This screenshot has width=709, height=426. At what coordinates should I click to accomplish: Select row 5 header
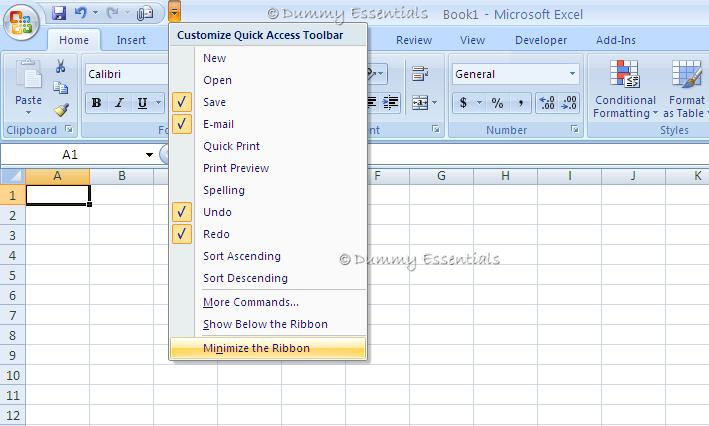point(13,275)
